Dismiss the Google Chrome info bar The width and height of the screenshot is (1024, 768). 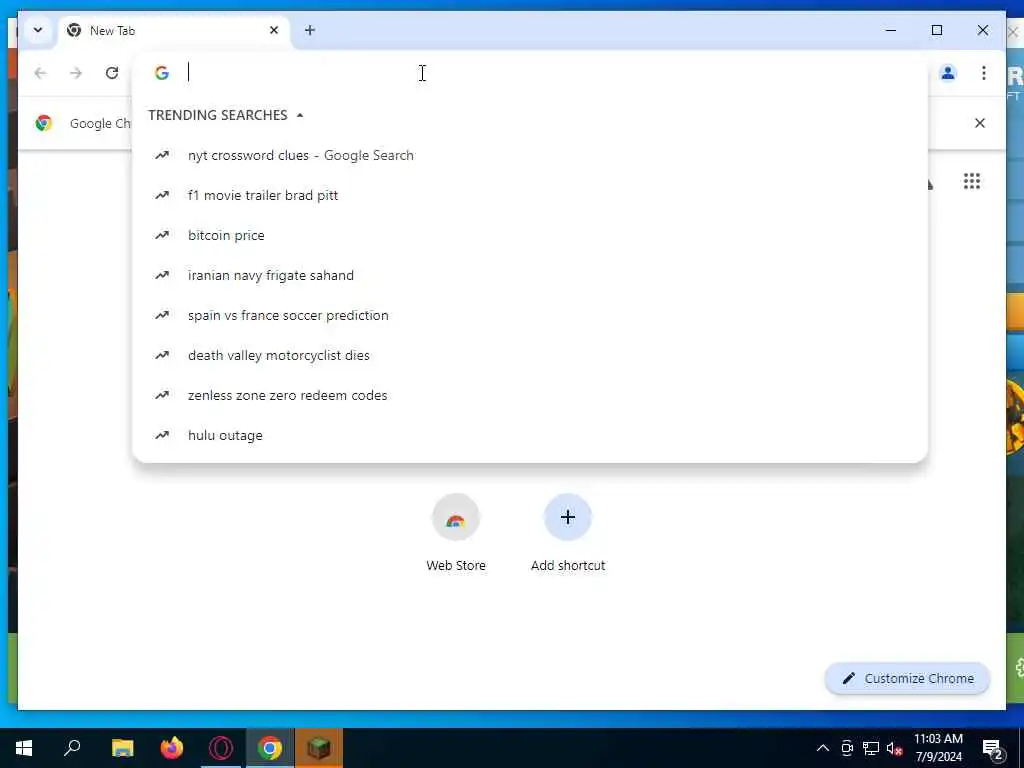coord(980,123)
